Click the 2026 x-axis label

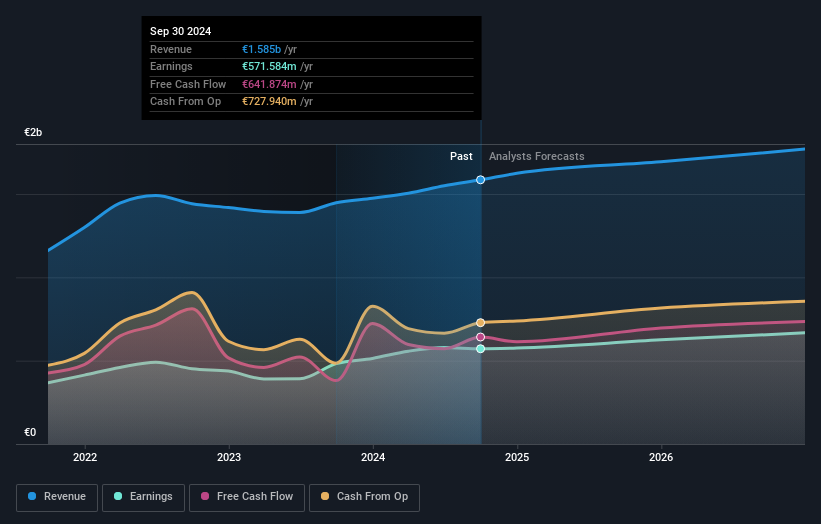tap(661, 458)
